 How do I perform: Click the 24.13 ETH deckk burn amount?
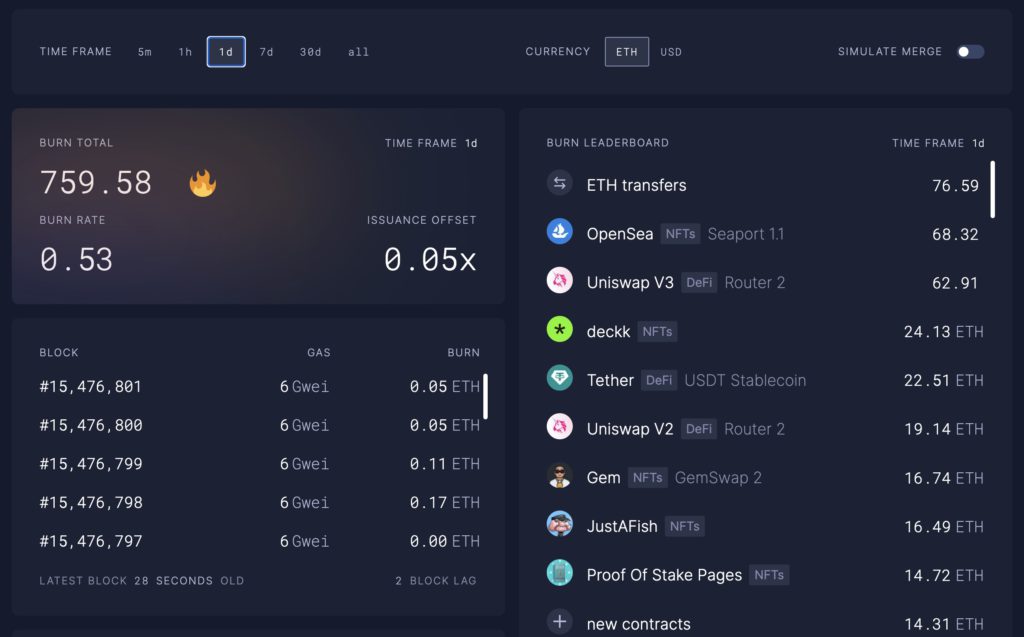click(944, 332)
